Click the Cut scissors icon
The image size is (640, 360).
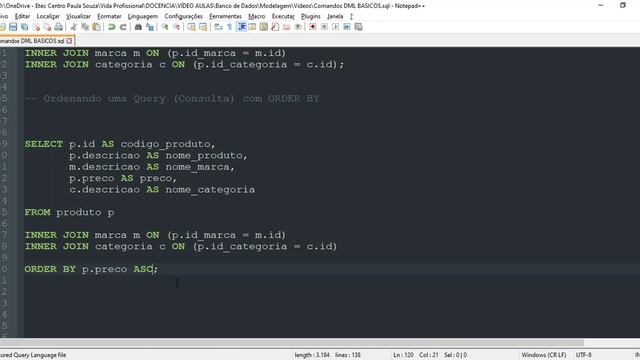click(x=73, y=27)
